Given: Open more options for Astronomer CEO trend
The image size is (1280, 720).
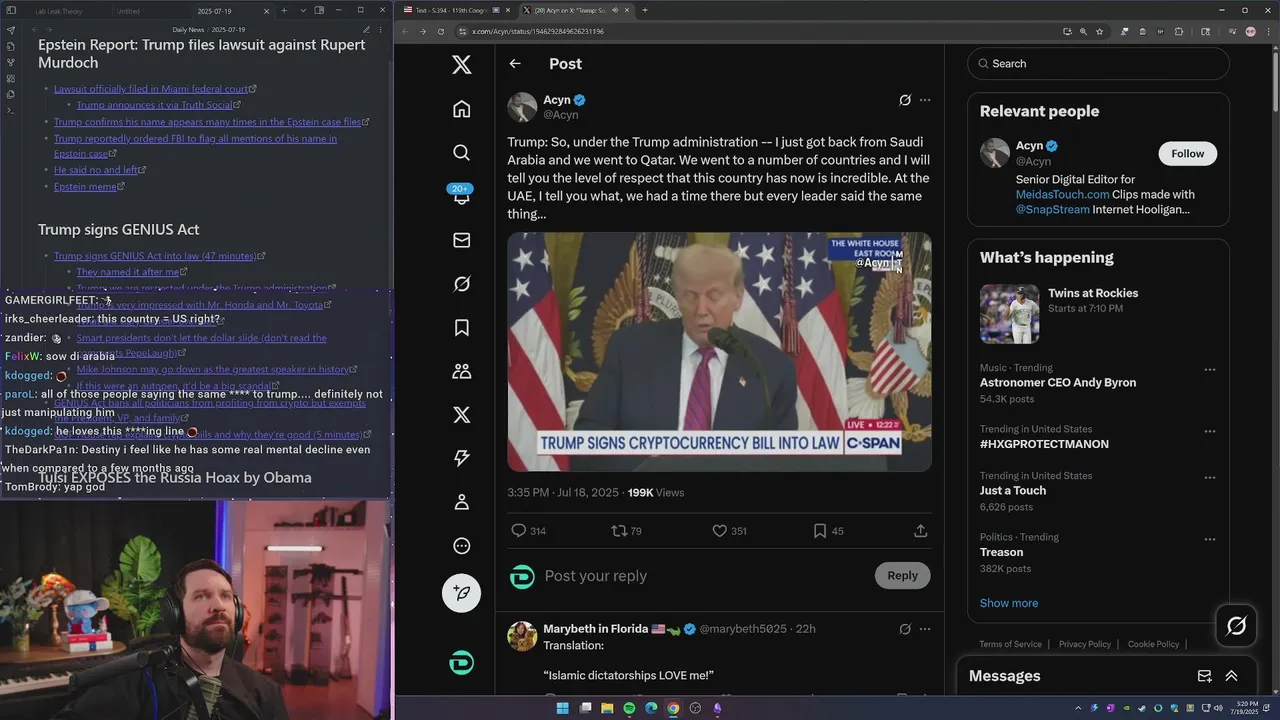Looking at the screenshot, I should (x=1209, y=370).
